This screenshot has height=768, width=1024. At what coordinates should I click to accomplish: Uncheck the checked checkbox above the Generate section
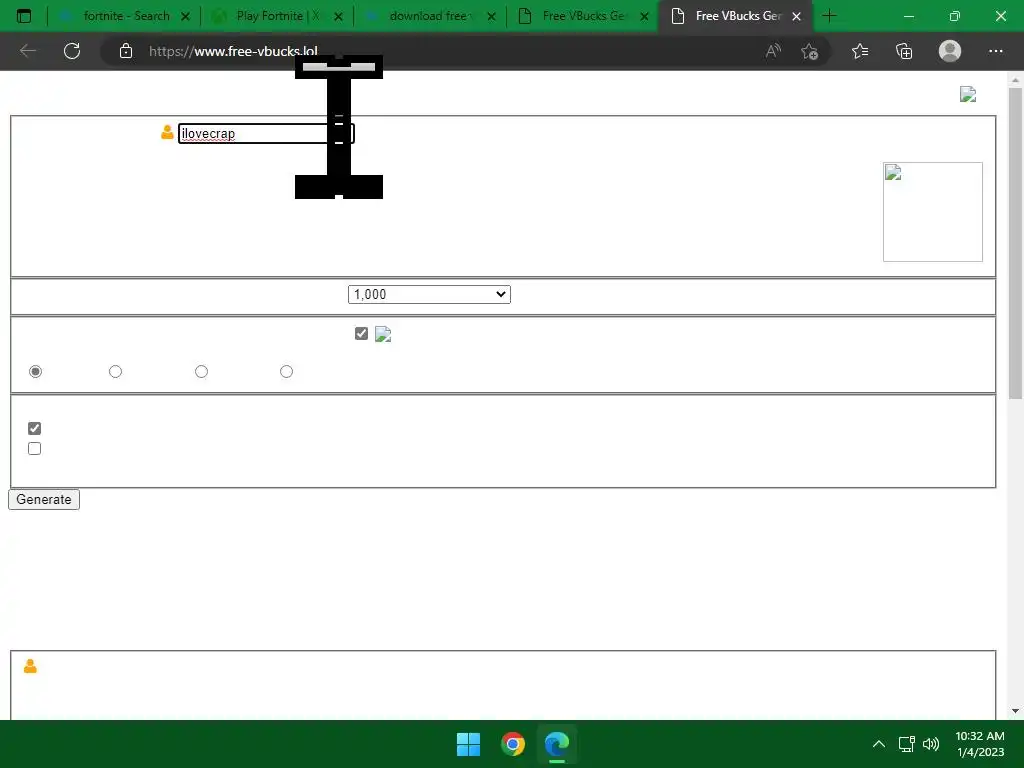[35, 428]
